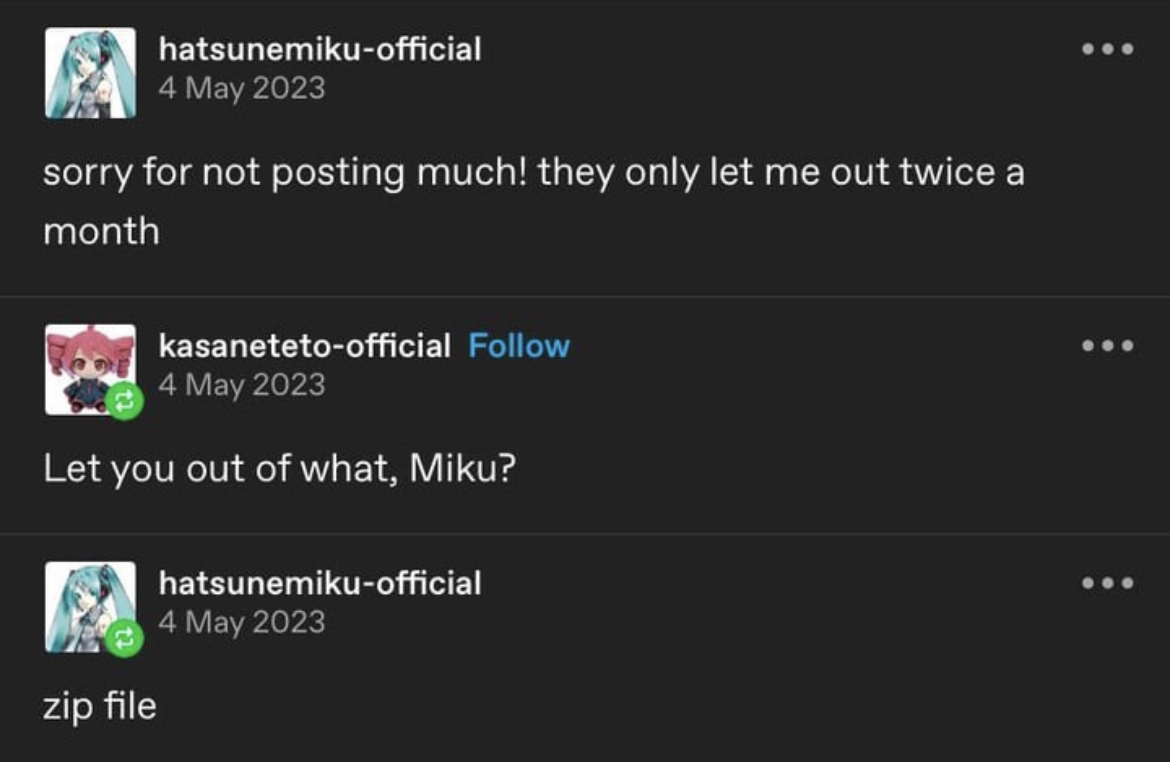Click the green reblog badge on Miku's bottom avatar
Image resolution: width=1170 pixels, height=762 pixels.
[124, 638]
